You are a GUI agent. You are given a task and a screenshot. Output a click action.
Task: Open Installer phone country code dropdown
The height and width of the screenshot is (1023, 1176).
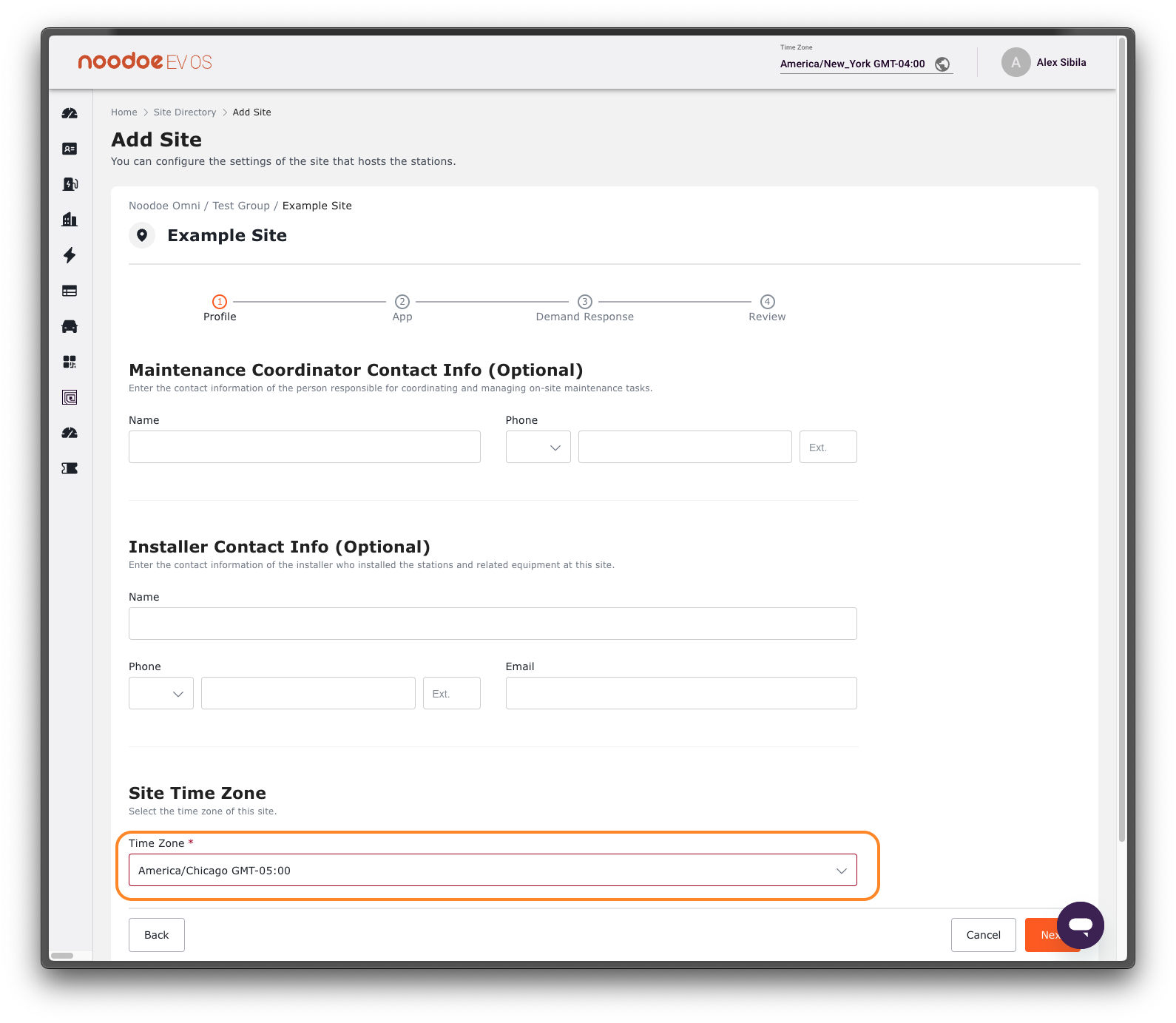[x=160, y=694]
